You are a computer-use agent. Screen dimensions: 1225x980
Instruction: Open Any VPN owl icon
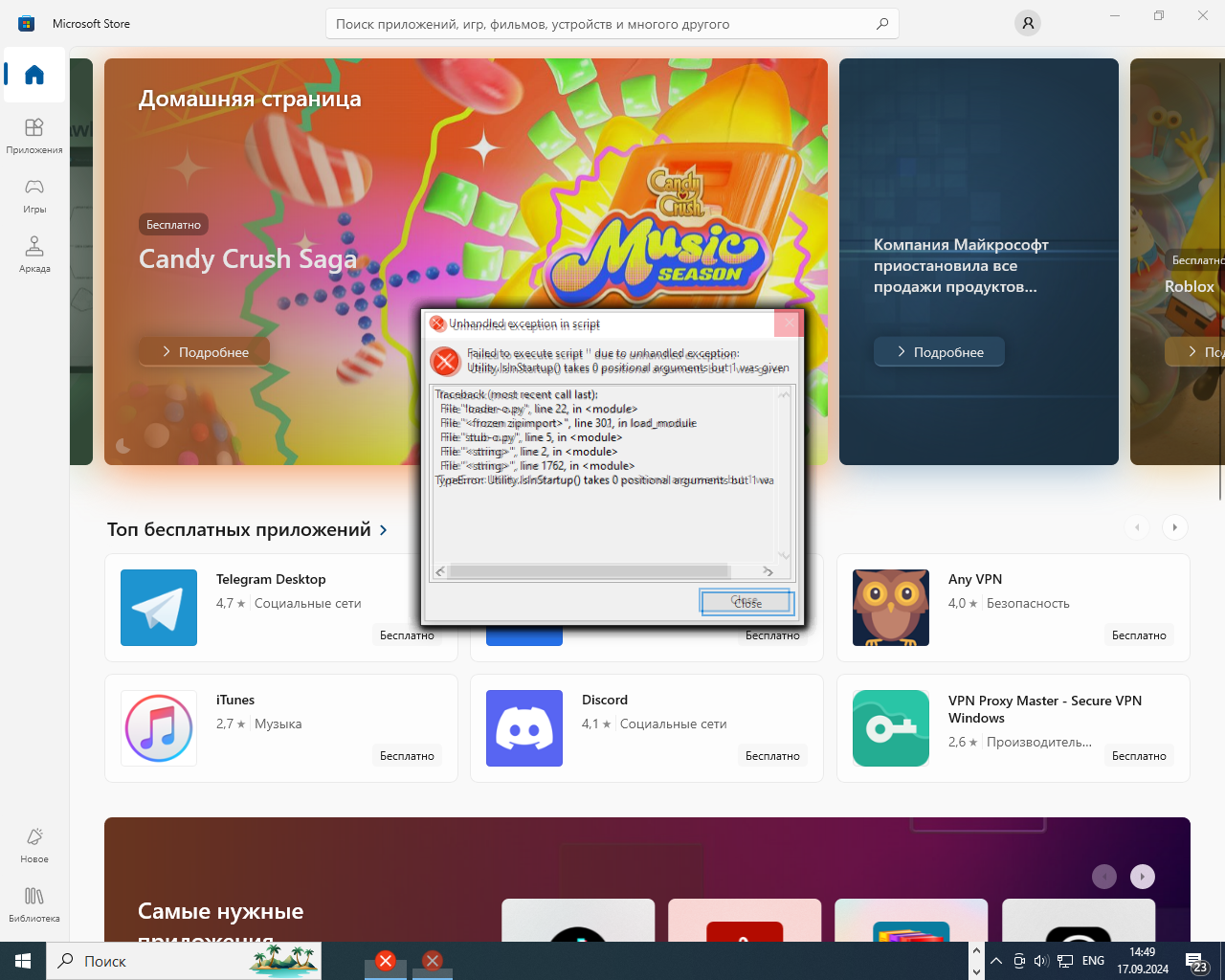(x=891, y=608)
